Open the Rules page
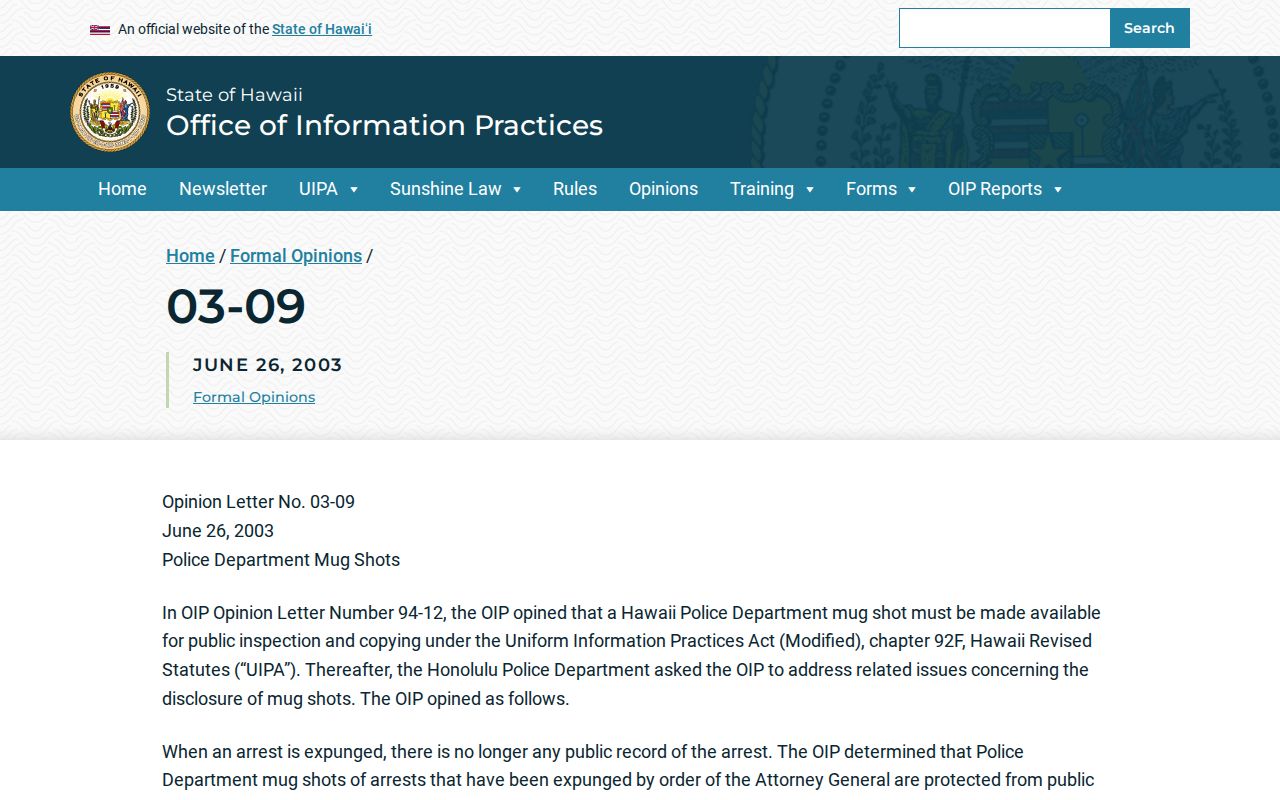Screen dimensions: 1280x800 575,189
